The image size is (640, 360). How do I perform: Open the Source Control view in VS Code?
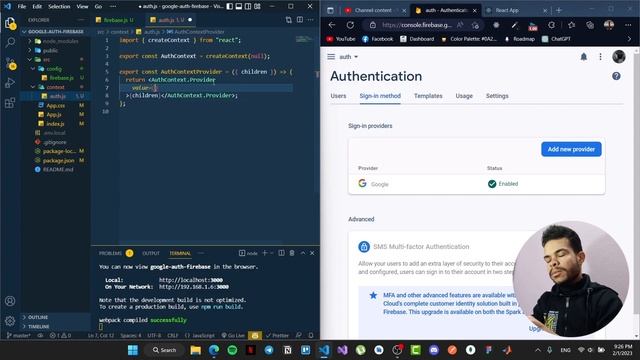tap(10, 63)
